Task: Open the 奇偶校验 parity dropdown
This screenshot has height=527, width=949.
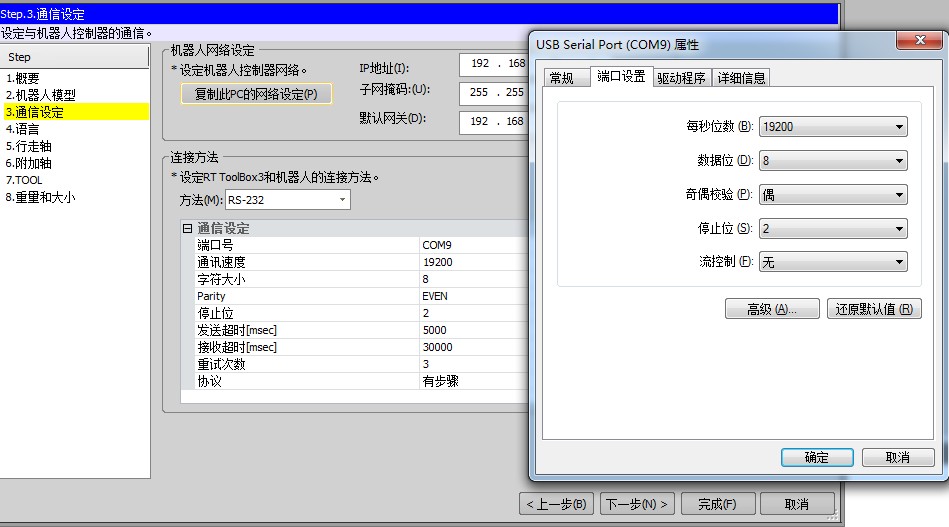Action: click(x=833, y=194)
